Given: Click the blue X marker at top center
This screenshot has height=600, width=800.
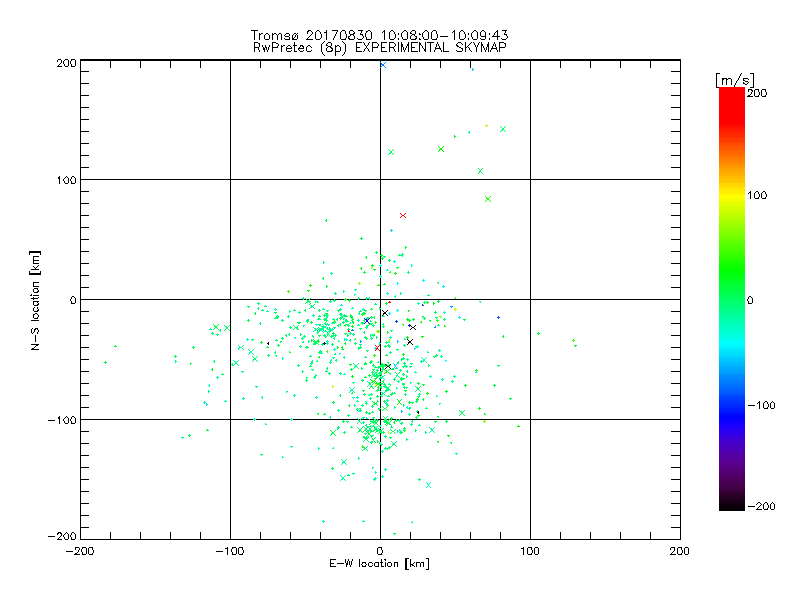Looking at the screenshot, I should [383, 65].
